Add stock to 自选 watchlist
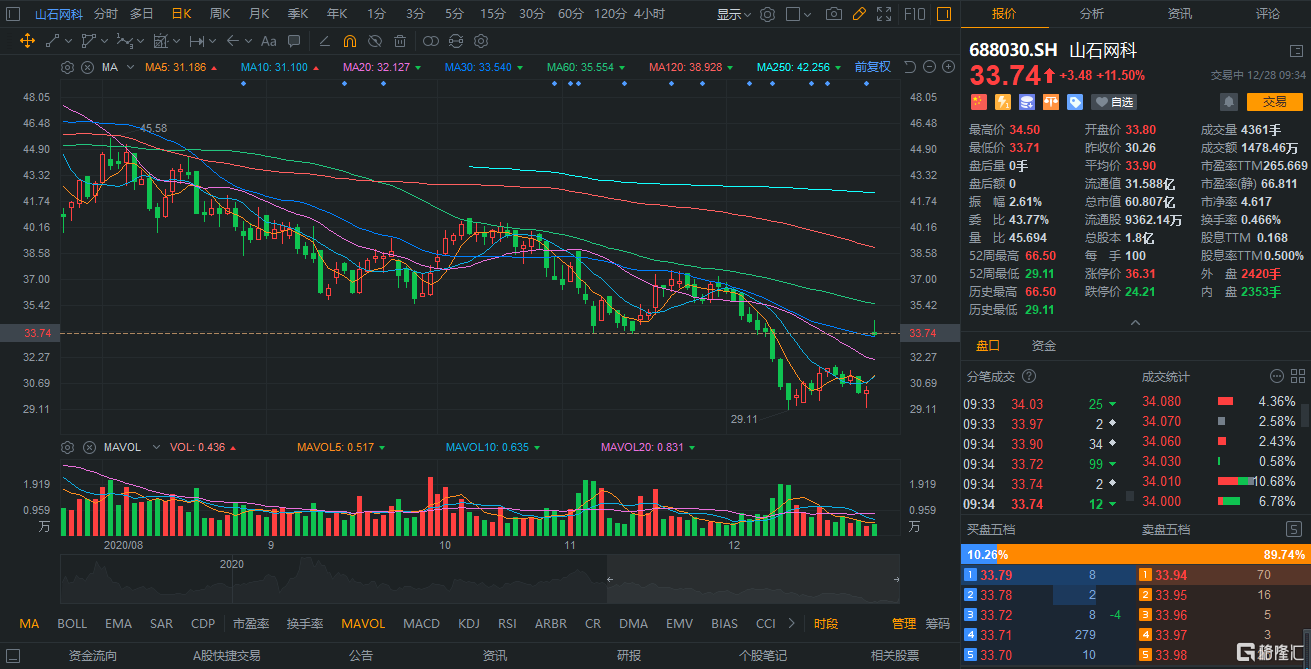Screen dimensions: 1311x669 1116,102
